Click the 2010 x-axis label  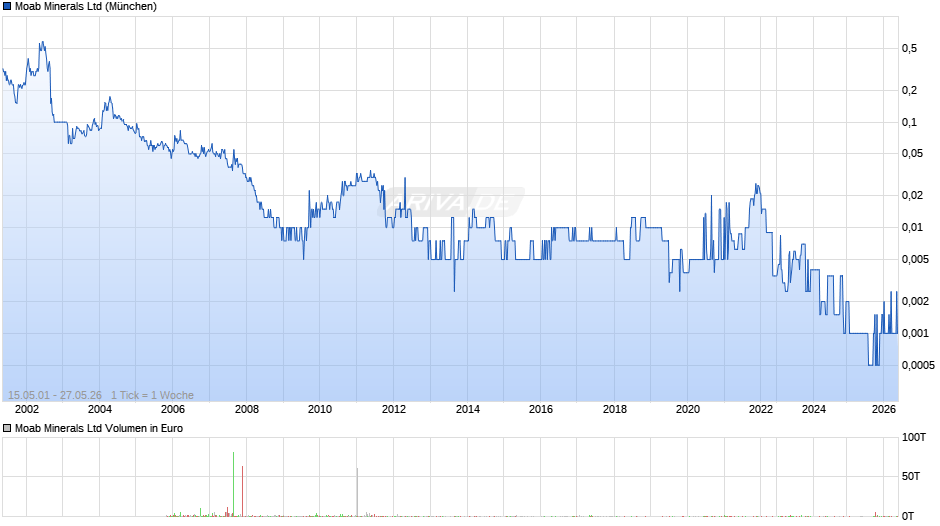point(320,409)
